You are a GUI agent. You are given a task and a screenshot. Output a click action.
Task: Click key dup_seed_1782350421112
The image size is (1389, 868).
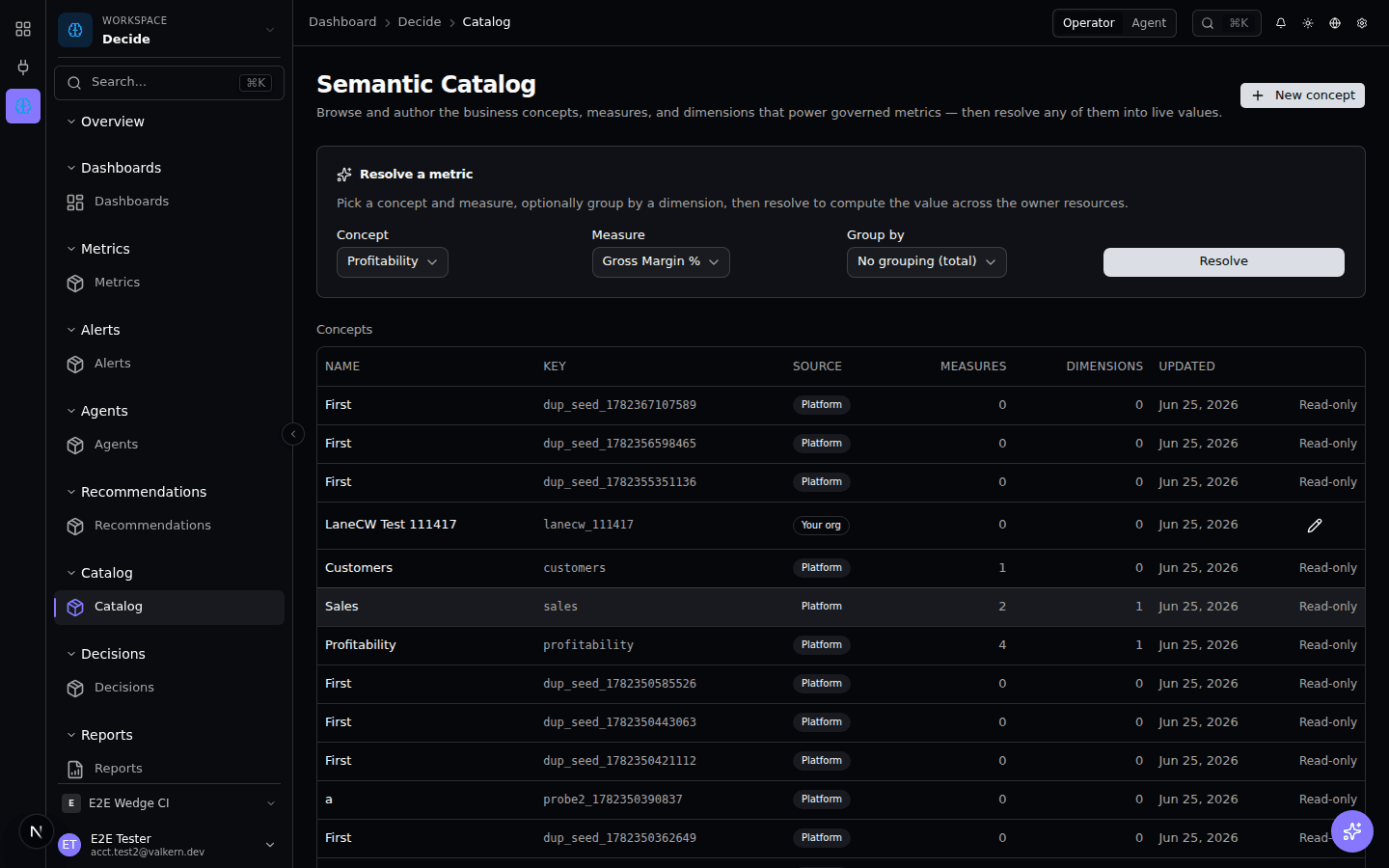coord(619,761)
